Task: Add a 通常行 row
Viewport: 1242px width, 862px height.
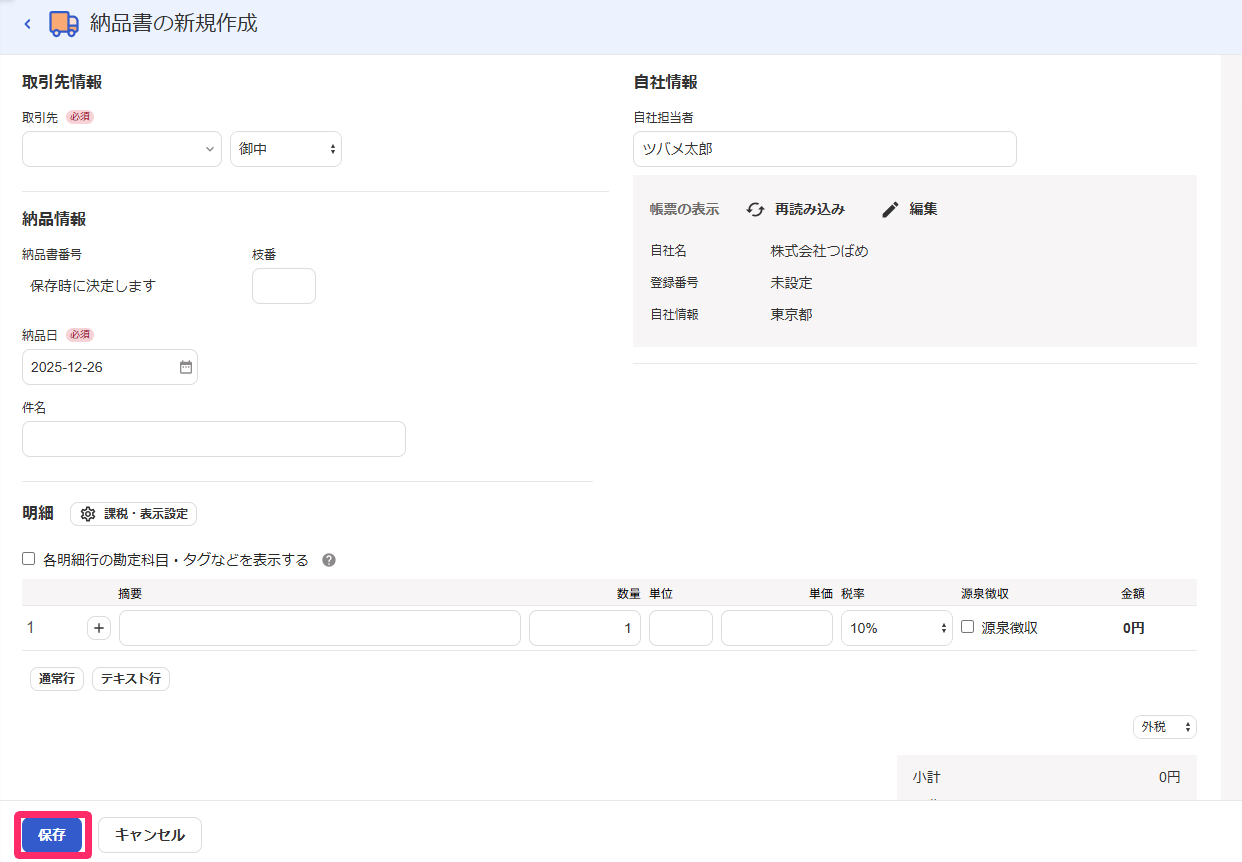Action: [x=57, y=679]
